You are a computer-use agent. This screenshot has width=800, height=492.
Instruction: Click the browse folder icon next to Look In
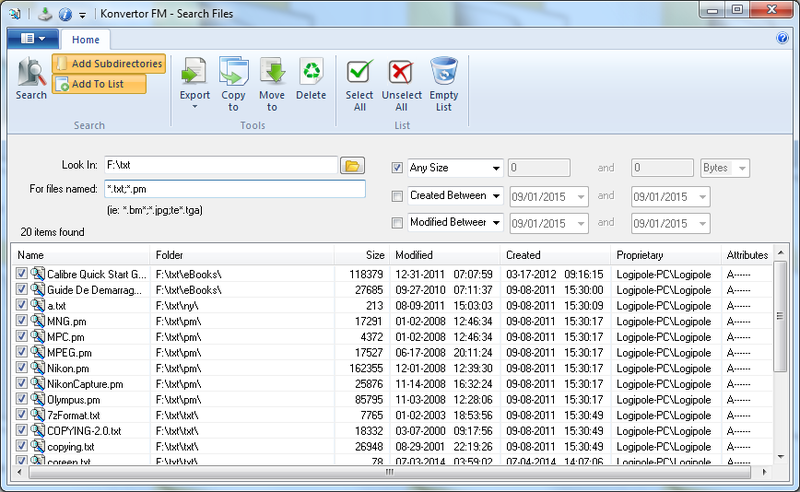[x=352, y=165]
